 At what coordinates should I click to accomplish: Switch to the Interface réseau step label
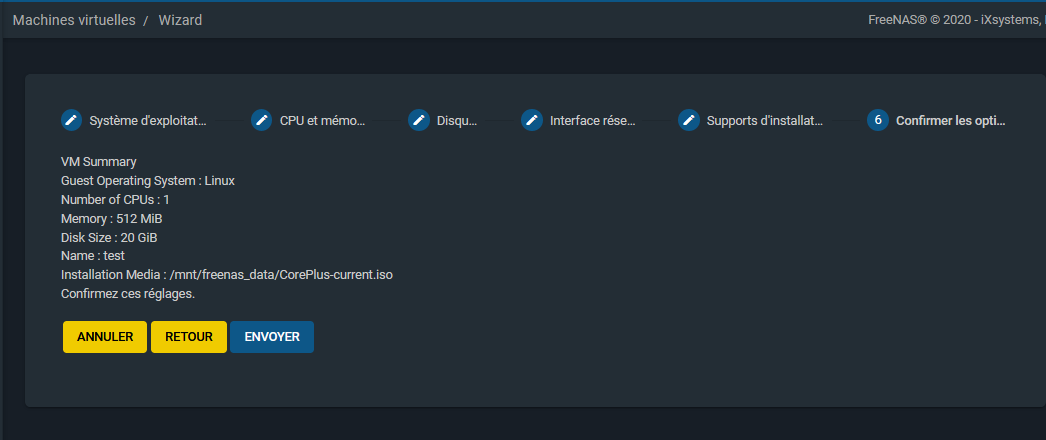click(x=592, y=121)
